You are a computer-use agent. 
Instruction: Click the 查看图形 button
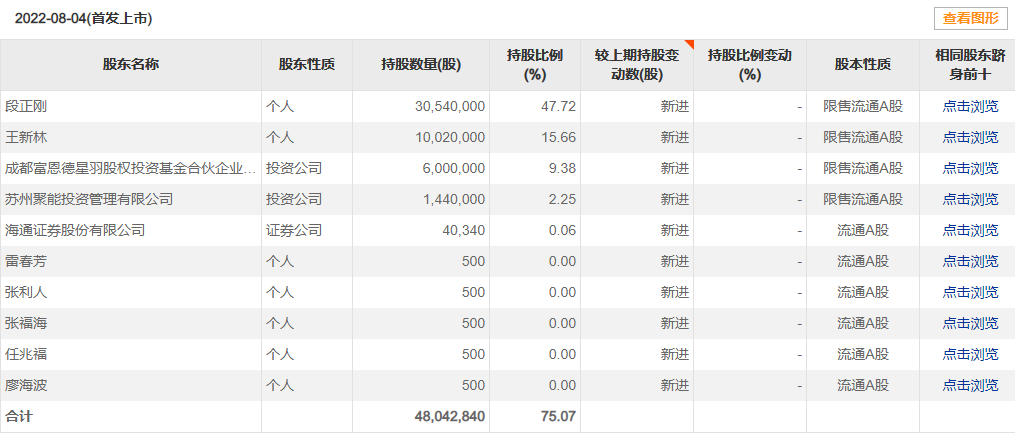pos(970,18)
